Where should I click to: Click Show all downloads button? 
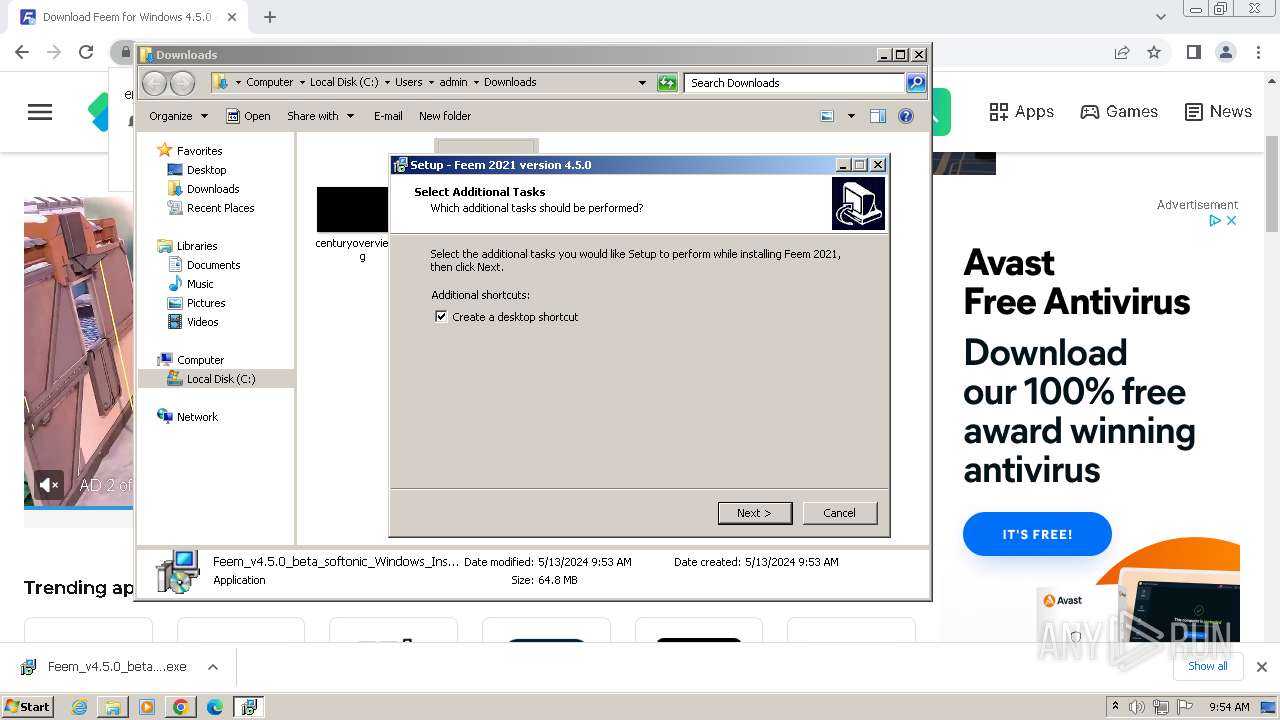[1208, 666]
